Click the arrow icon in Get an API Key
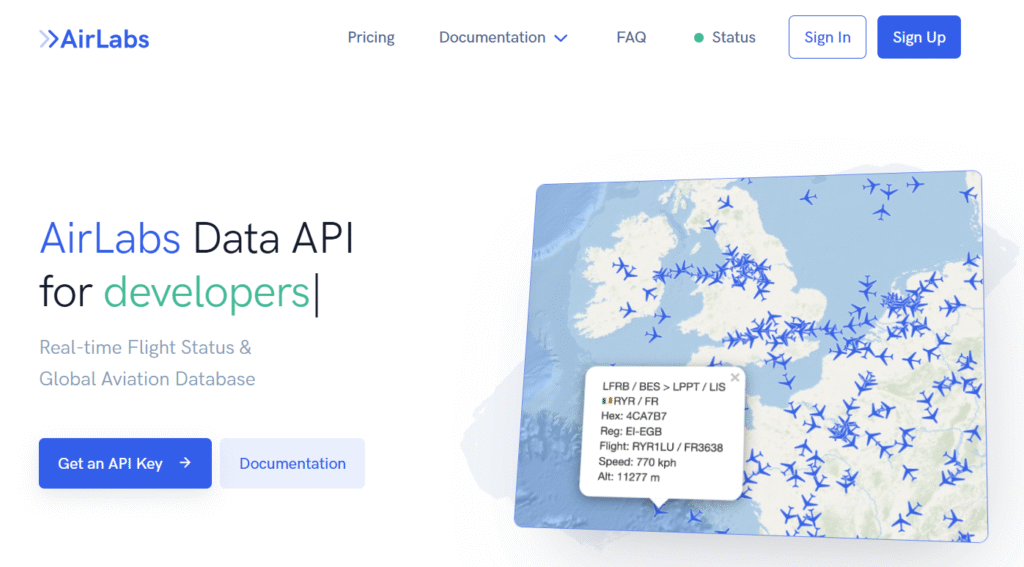Image resolution: width=1024 pixels, height=567 pixels. tap(185, 463)
